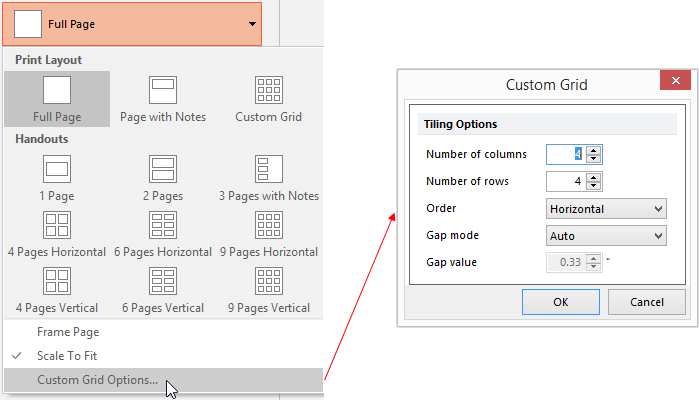The image size is (699, 400).
Task: Expand the Full Page layout dropdown
Action: pyautogui.click(x=252, y=23)
